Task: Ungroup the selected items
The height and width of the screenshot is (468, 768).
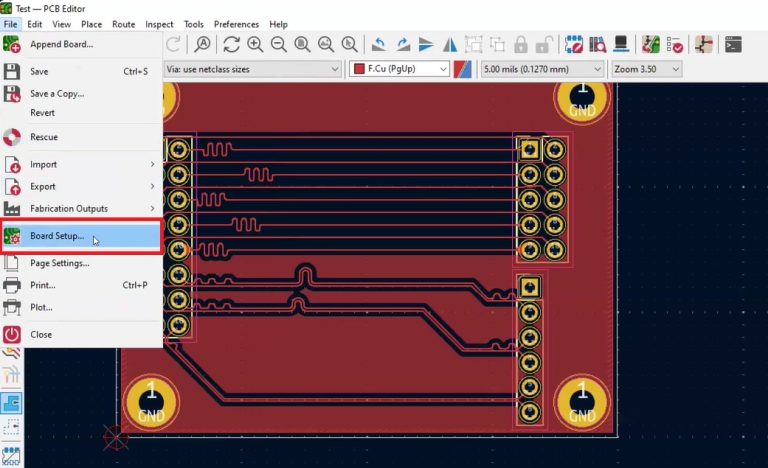Action: coord(497,45)
